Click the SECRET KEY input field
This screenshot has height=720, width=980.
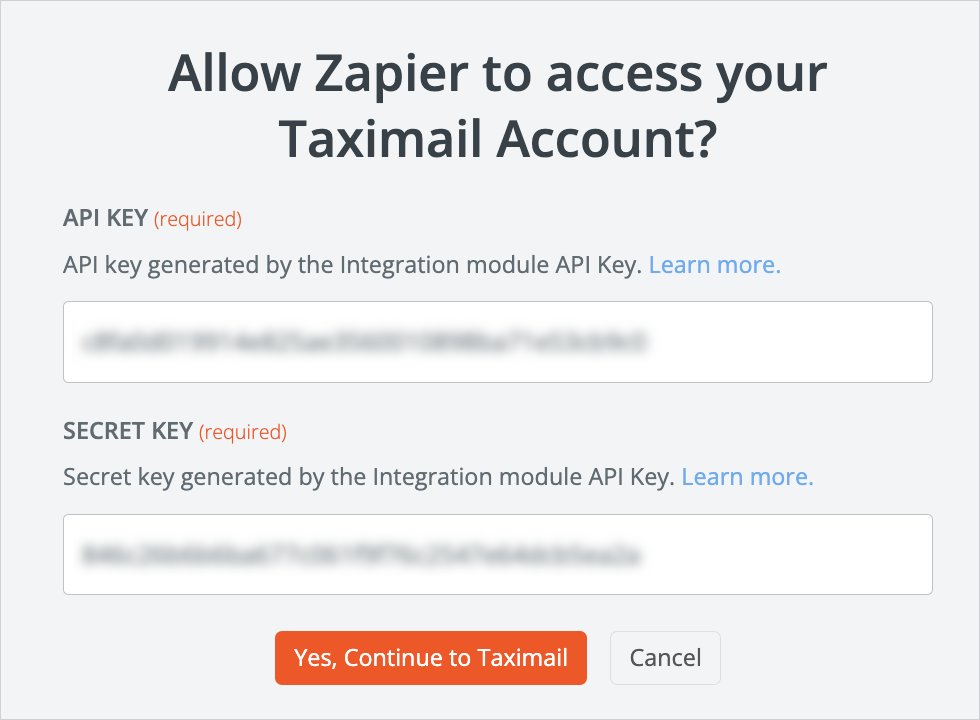click(x=497, y=554)
